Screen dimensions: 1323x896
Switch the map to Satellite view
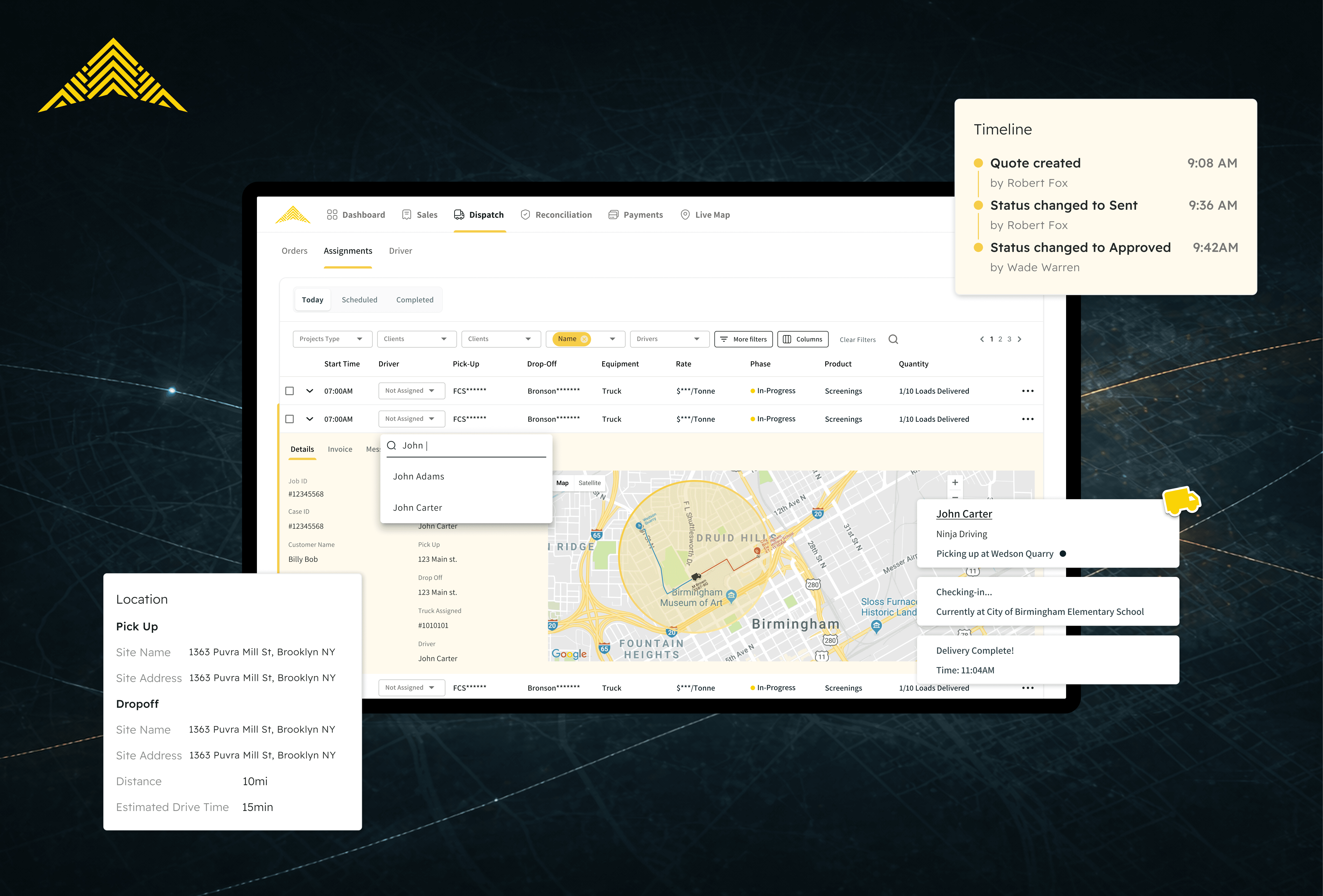coord(589,483)
